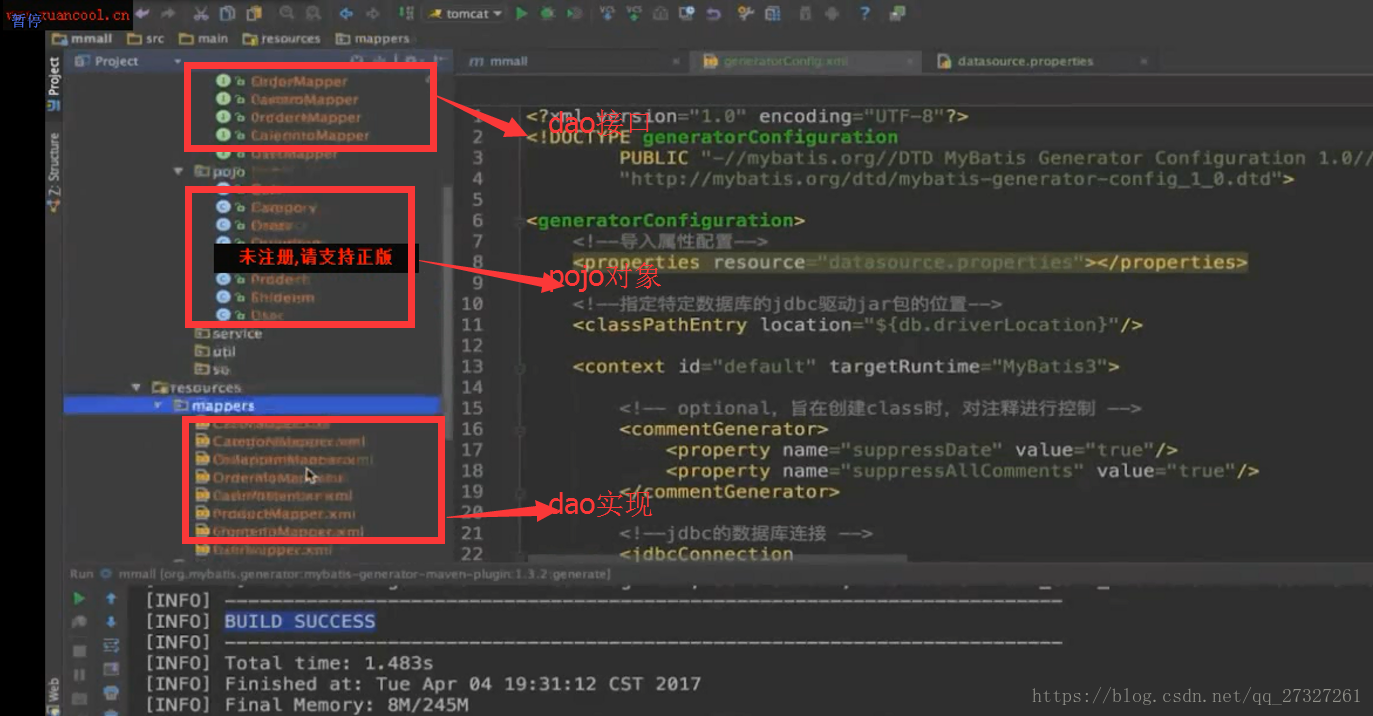Select the User class in pojo
This screenshot has height=716, width=1373.
click(250, 316)
